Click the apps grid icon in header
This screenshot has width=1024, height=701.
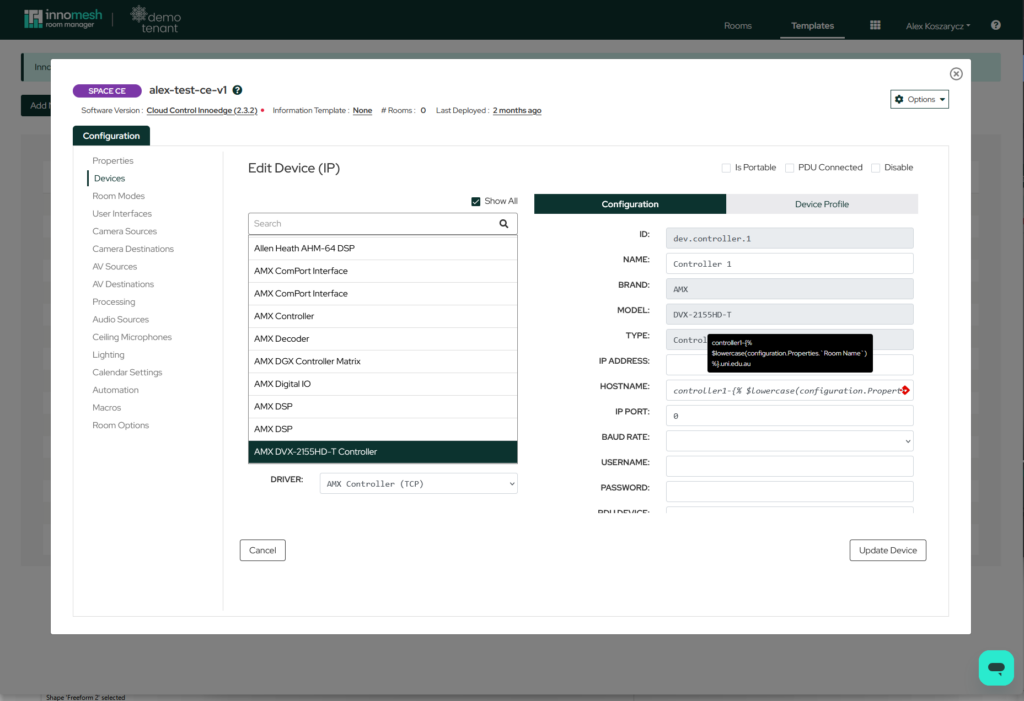pyautogui.click(x=875, y=26)
